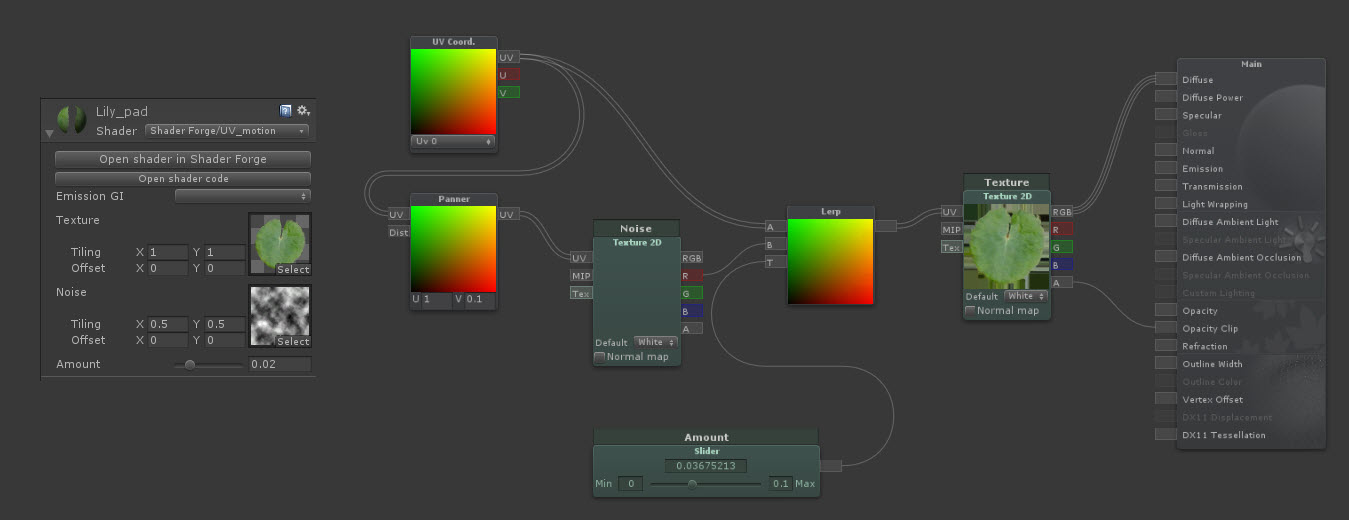The height and width of the screenshot is (520, 1349).
Task: Click the Lerp node output connector
Action: [885, 226]
